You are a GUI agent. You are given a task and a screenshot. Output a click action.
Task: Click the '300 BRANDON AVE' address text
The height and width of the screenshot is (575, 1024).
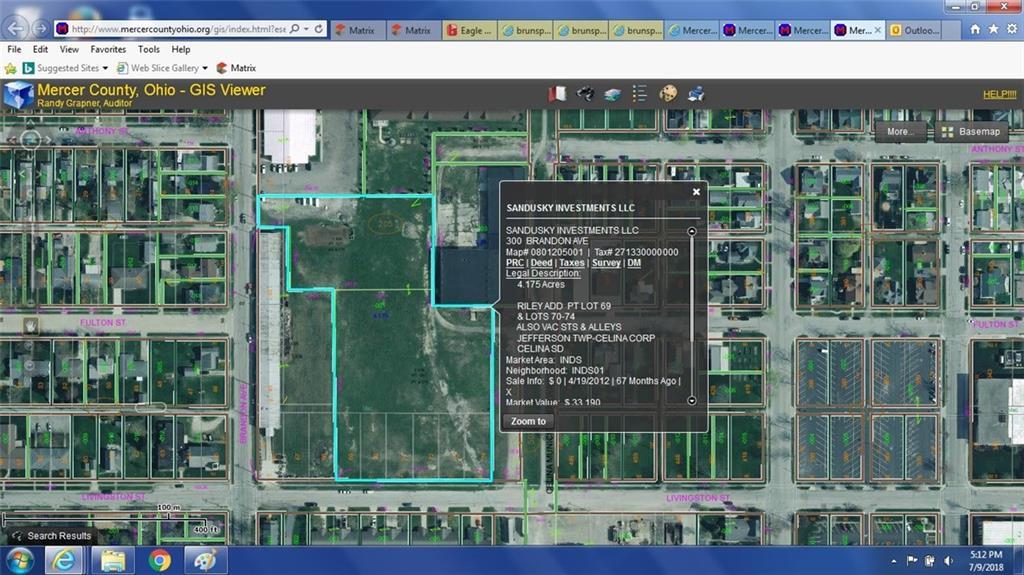pyautogui.click(x=547, y=241)
